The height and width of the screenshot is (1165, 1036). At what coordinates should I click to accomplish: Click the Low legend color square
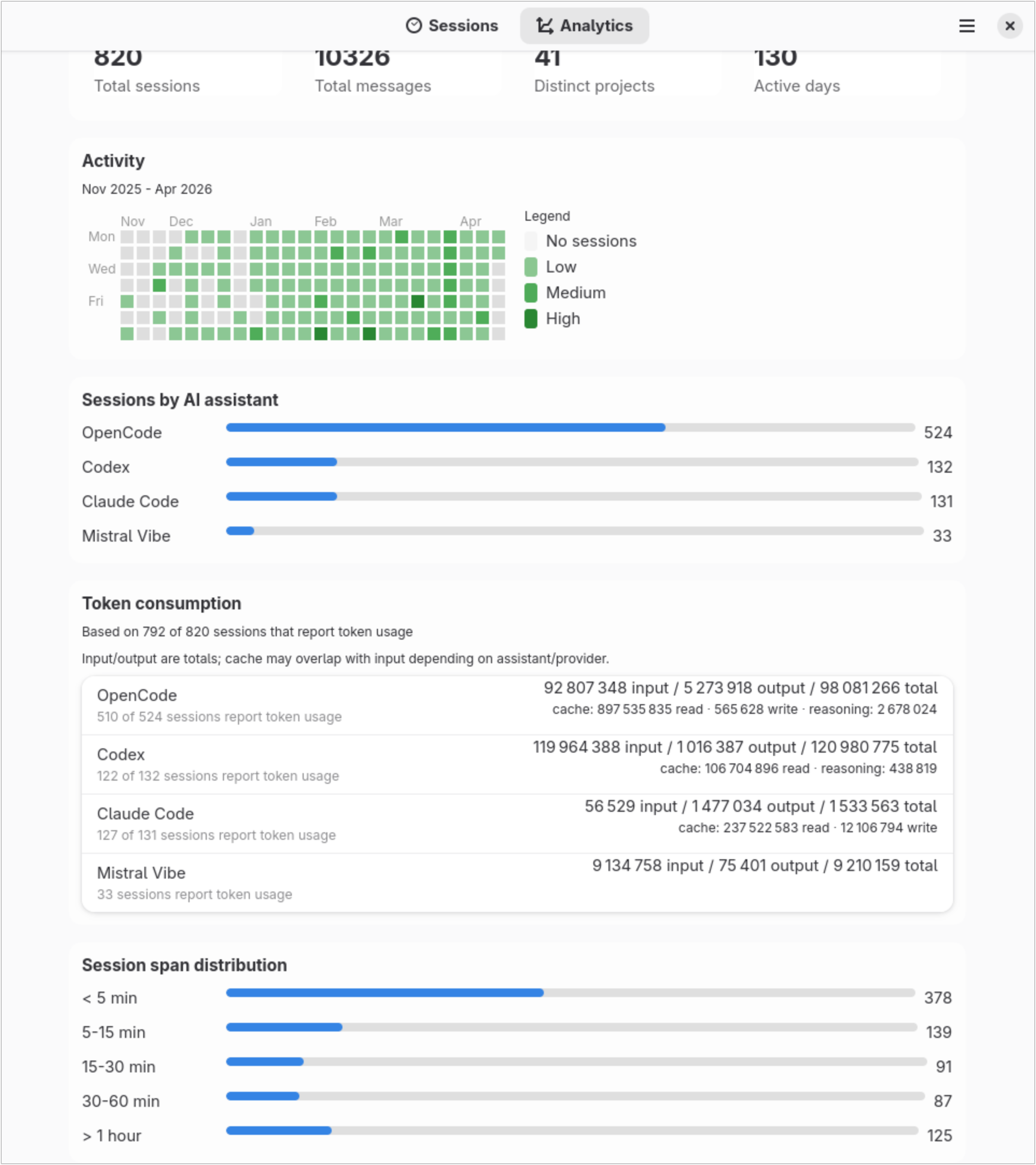point(530,266)
